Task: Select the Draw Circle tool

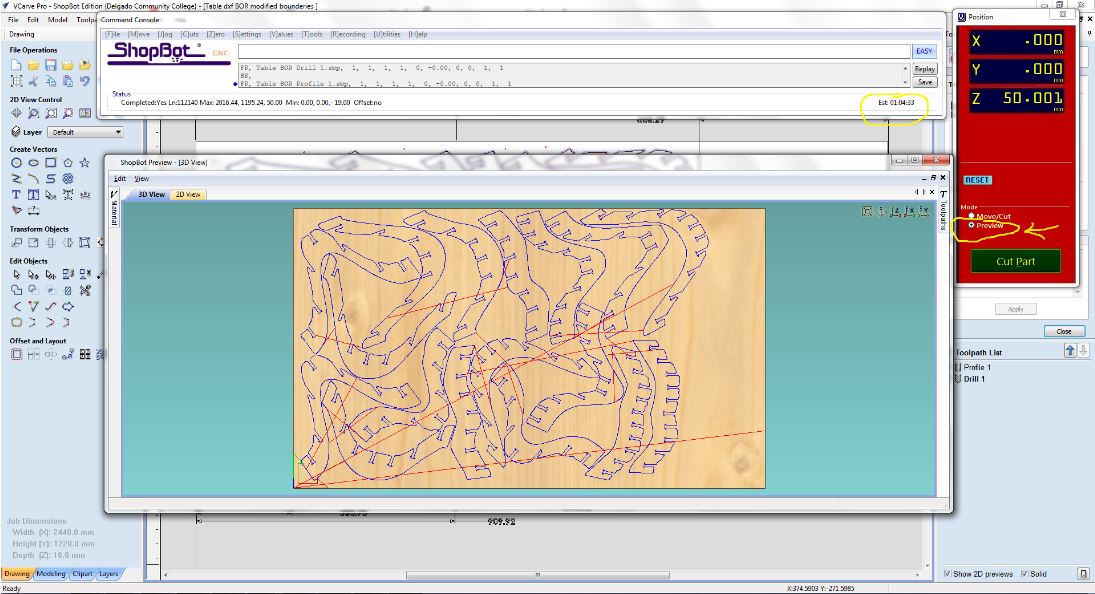Action: click(16, 163)
